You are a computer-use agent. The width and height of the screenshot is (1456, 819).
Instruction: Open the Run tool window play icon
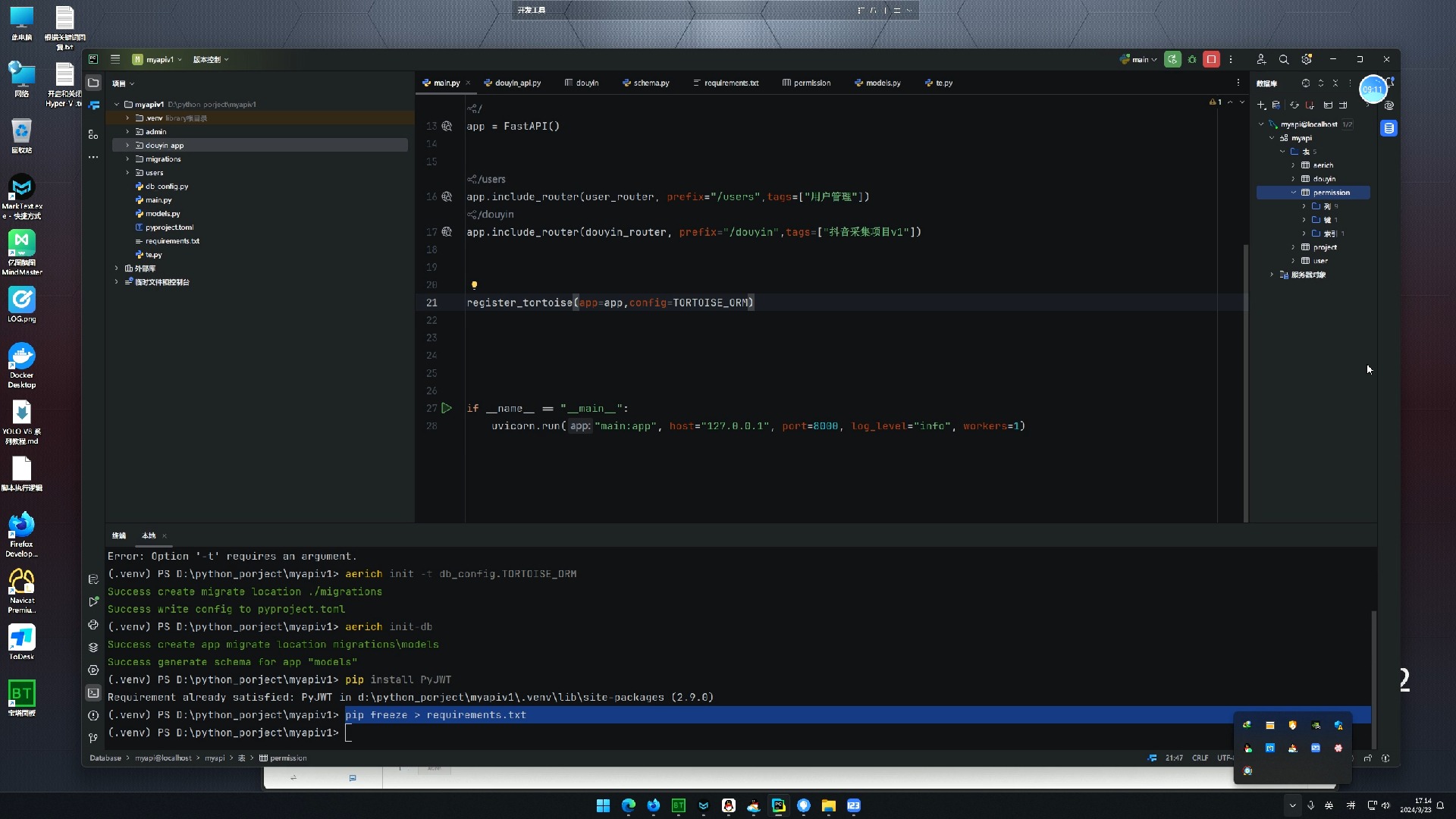pyautogui.click(x=93, y=602)
